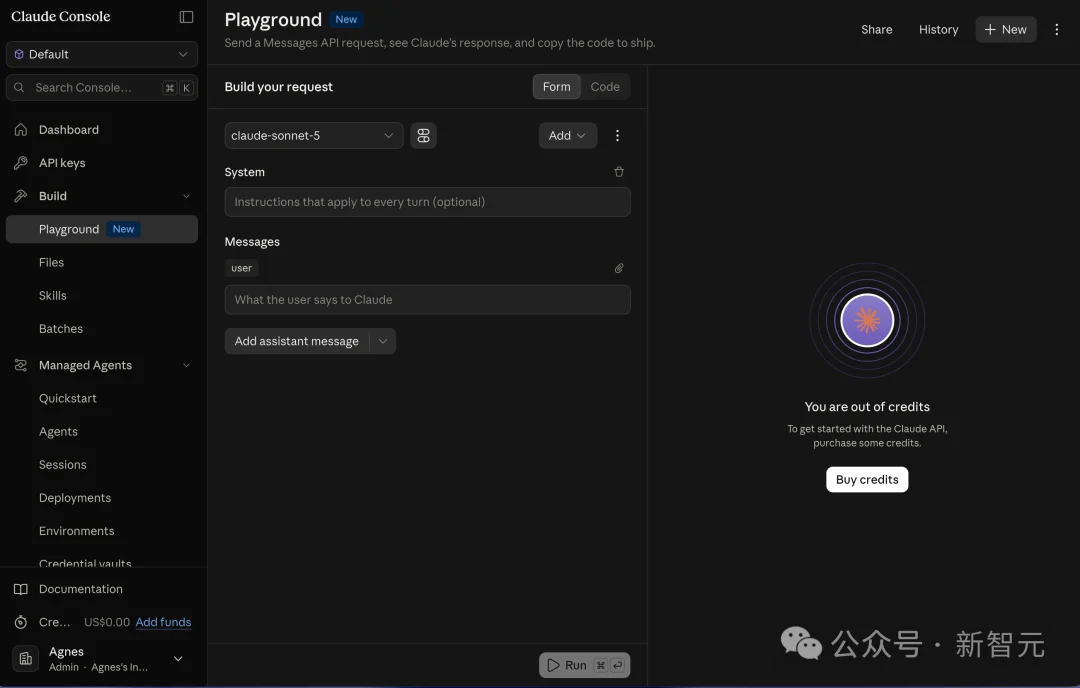Collapse the sidebar with the panel icon
The width and height of the screenshot is (1080, 688).
[x=186, y=17]
